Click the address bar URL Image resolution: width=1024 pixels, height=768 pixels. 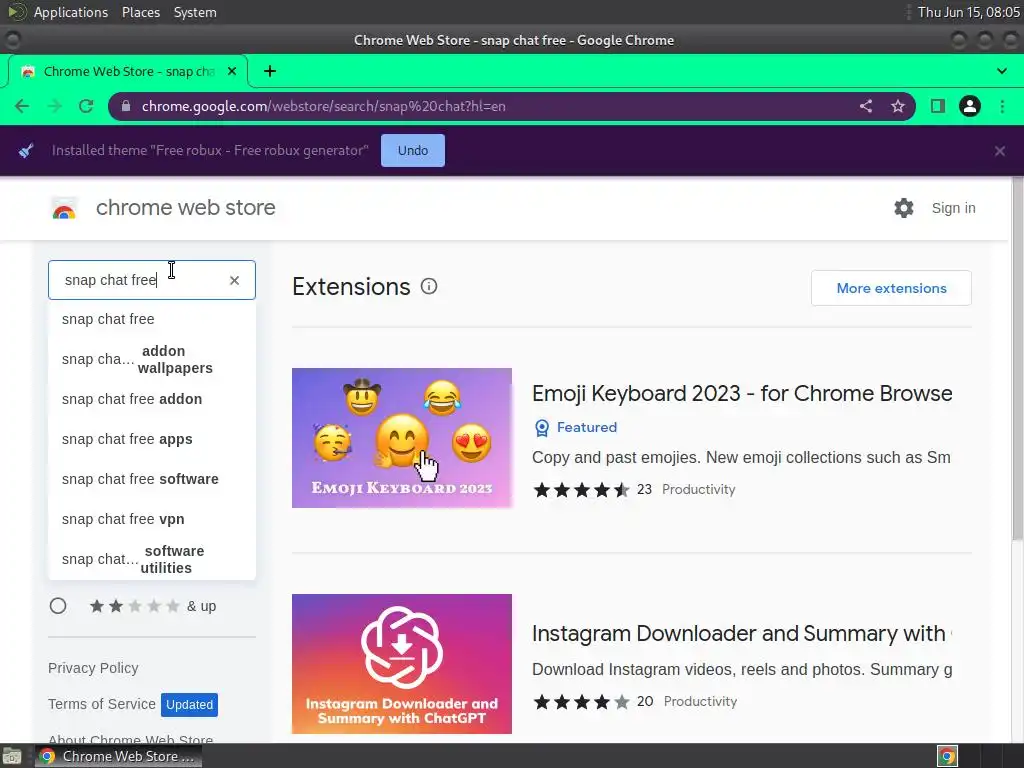coord(323,106)
